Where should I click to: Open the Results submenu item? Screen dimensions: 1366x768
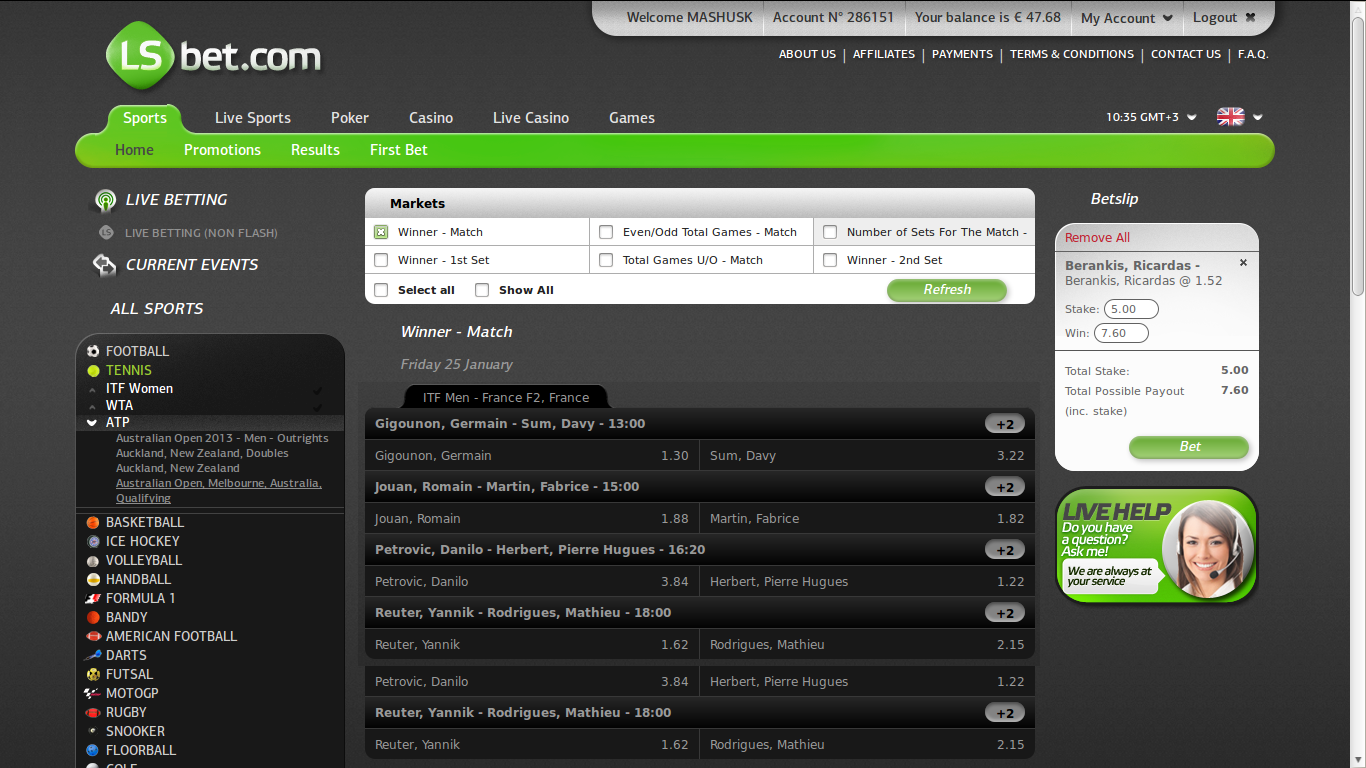tap(315, 150)
